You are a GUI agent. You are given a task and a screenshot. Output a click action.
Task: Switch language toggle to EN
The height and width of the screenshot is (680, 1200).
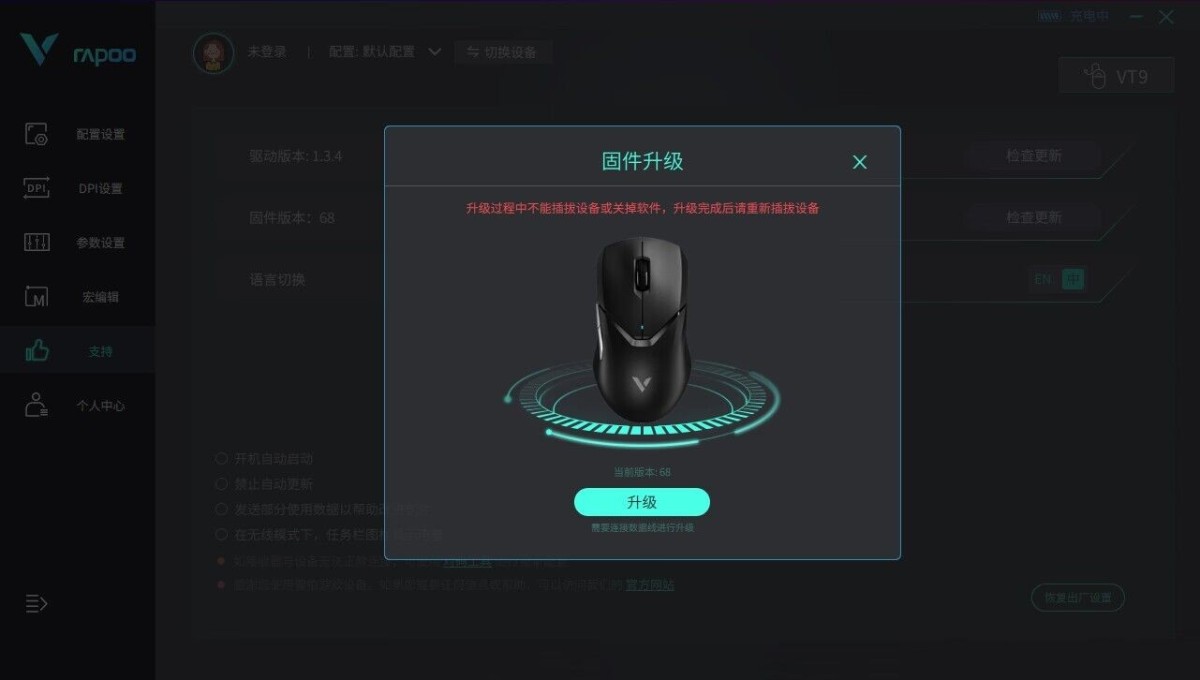[1043, 279]
